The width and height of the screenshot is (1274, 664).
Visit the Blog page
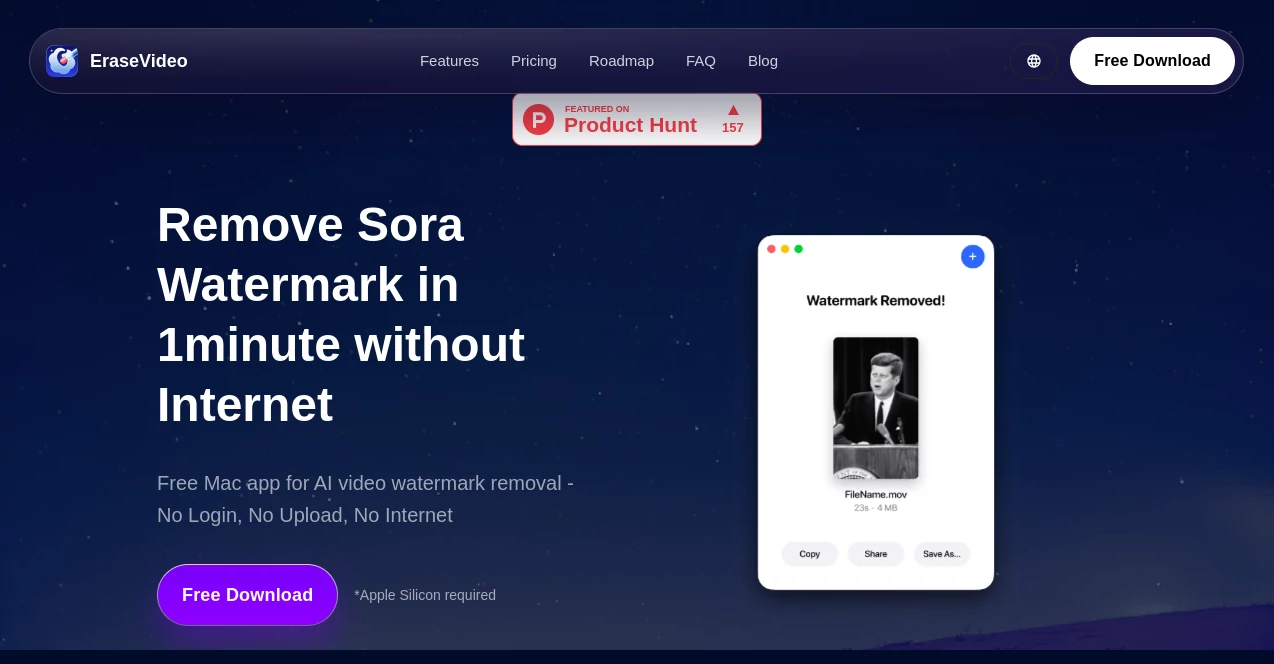click(762, 61)
